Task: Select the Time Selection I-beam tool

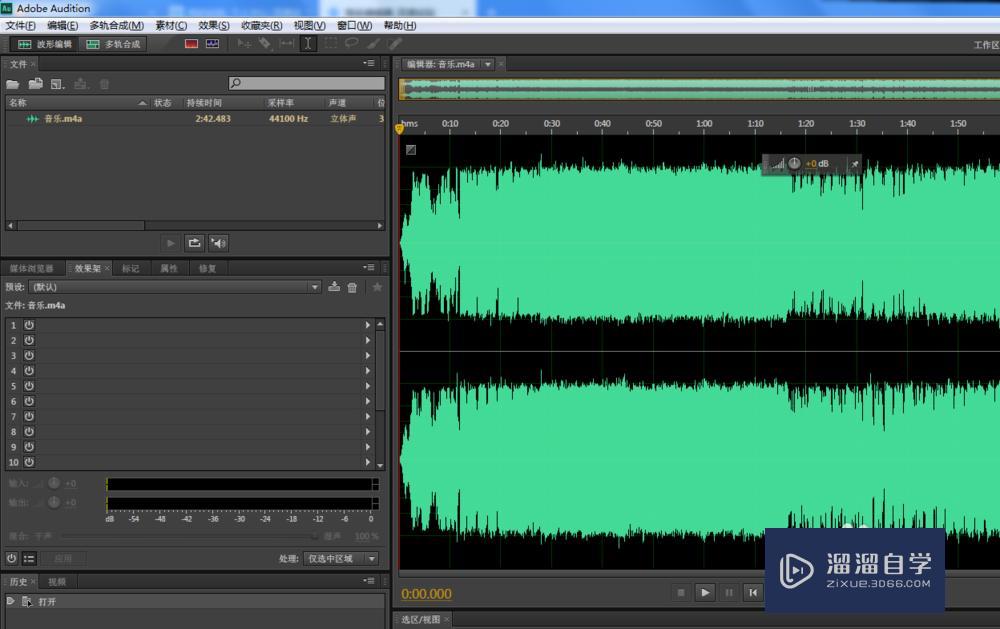Action: coord(308,44)
